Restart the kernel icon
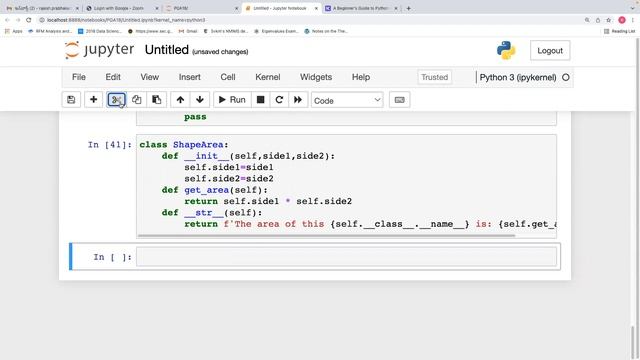This screenshot has width=640, height=360. 279,100
